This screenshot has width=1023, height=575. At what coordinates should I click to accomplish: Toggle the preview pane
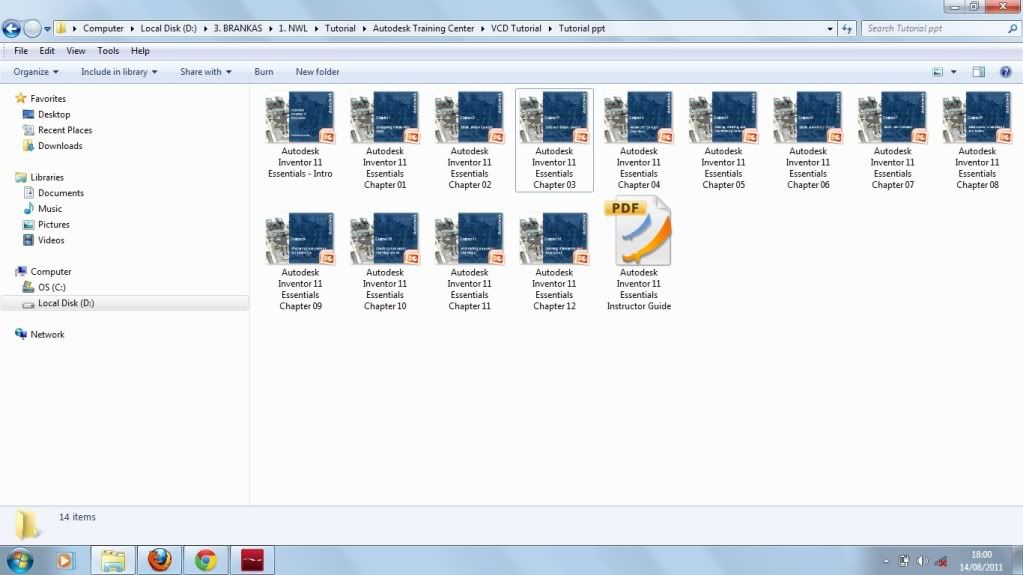pos(979,72)
